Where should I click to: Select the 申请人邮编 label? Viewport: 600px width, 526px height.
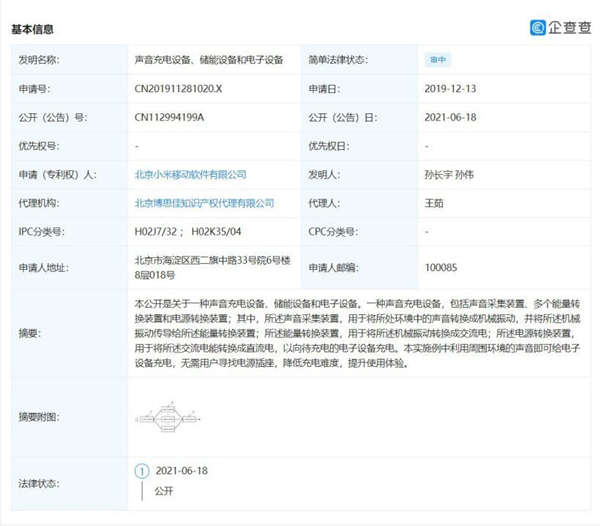(x=333, y=267)
